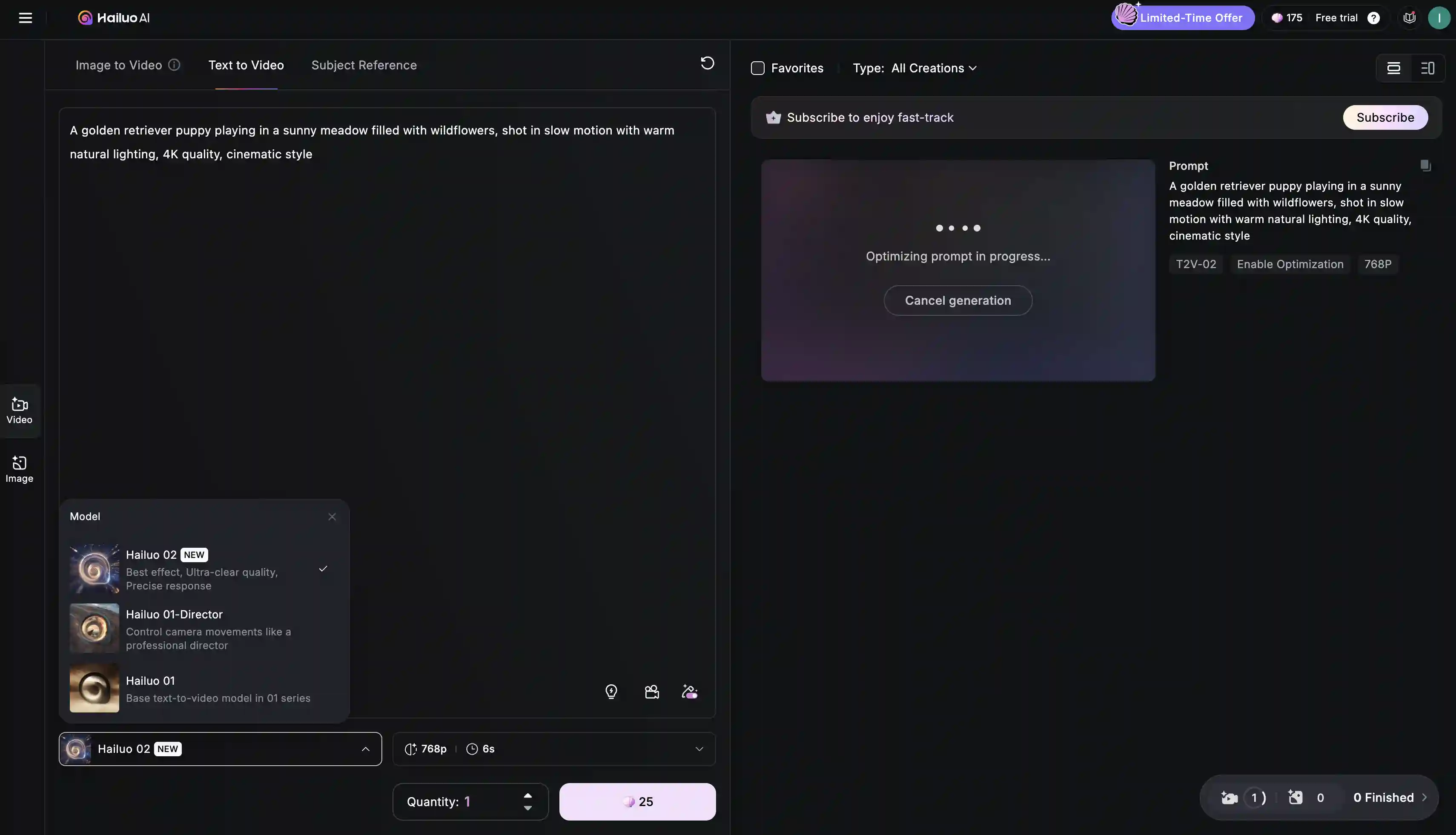
Task: Reset the prompt with the refresh icon
Action: pos(707,63)
